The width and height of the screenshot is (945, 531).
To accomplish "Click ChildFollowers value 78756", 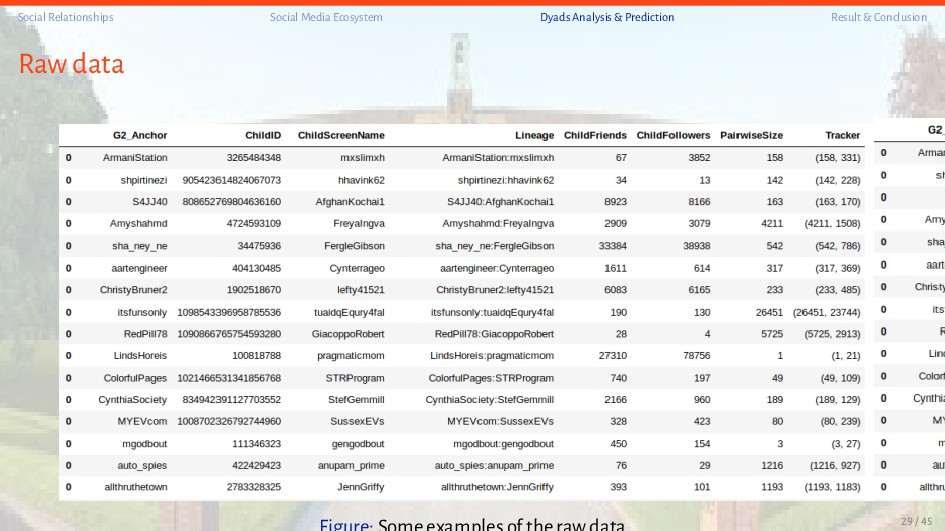I will pyautogui.click(x=697, y=355).
